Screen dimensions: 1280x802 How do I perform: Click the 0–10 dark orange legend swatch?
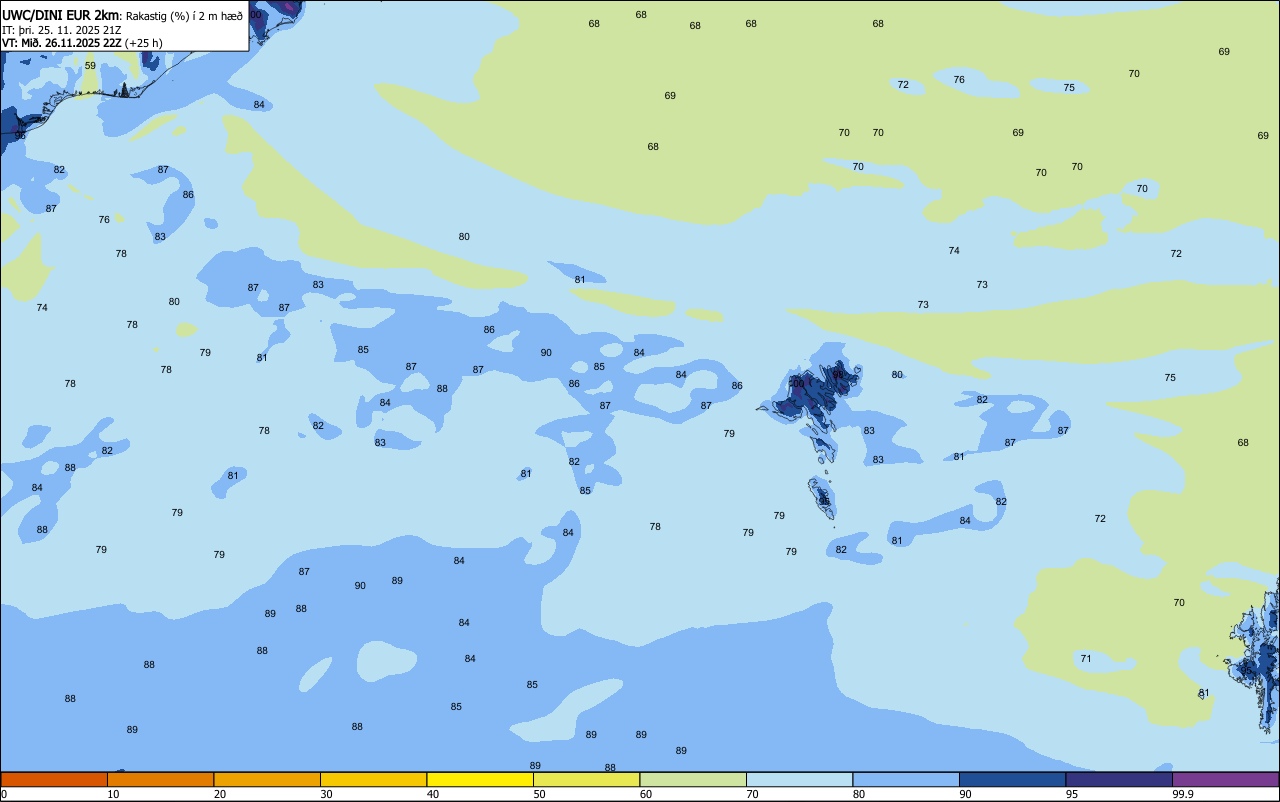[x=54, y=779]
